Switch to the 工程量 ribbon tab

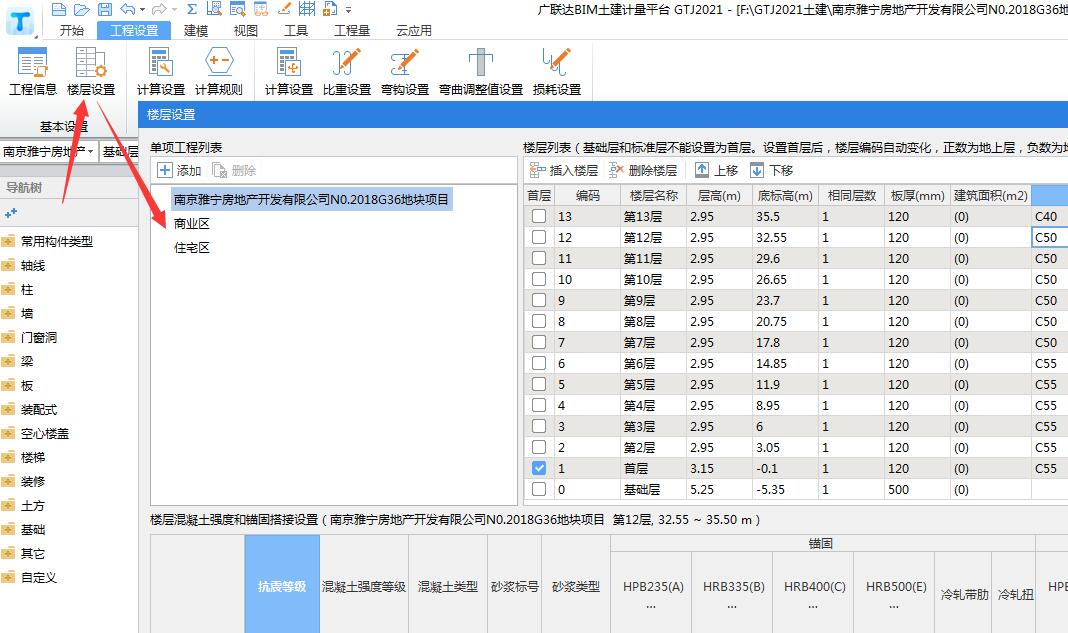(351, 30)
